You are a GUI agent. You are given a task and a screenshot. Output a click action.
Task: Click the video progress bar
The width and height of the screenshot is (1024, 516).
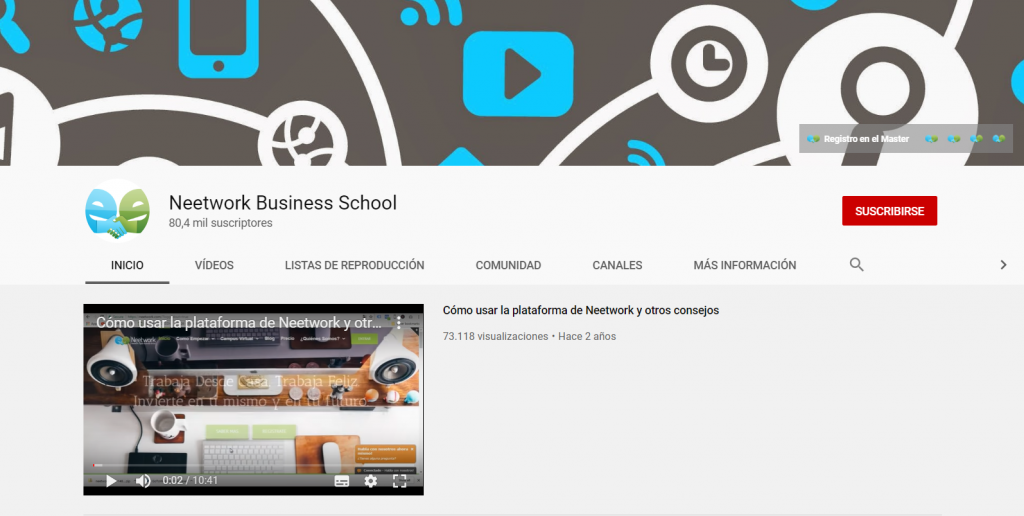(253, 465)
